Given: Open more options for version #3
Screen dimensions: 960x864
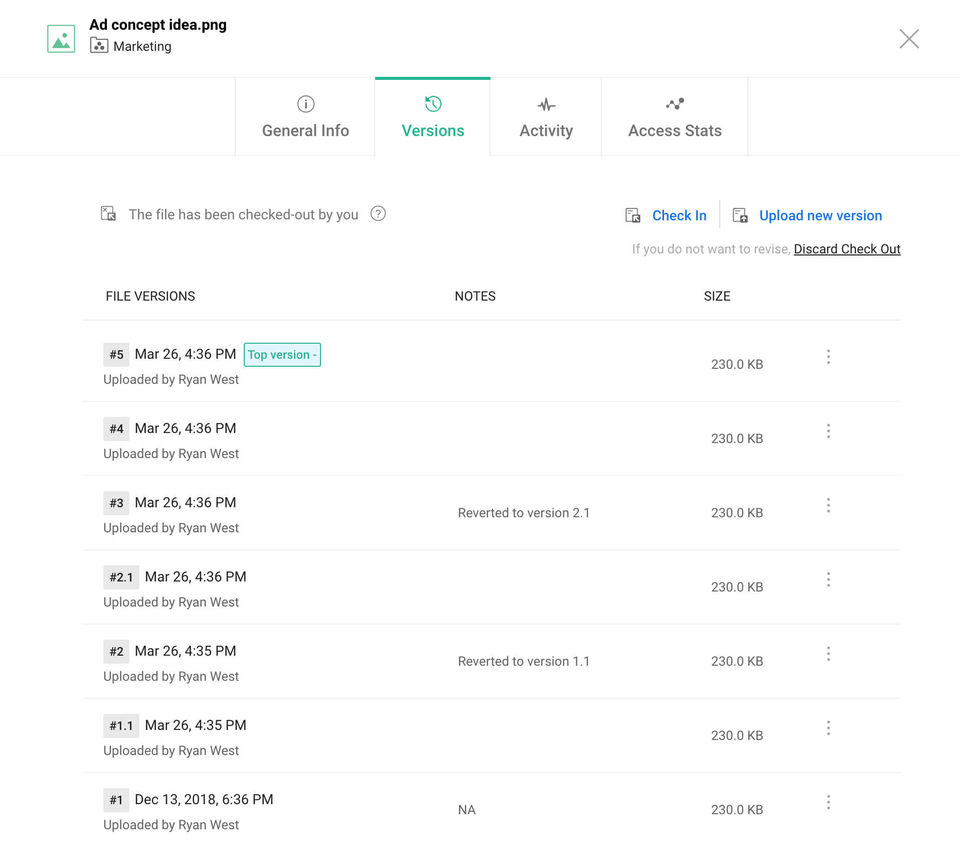Looking at the screenshot, I should pos(828,506).
